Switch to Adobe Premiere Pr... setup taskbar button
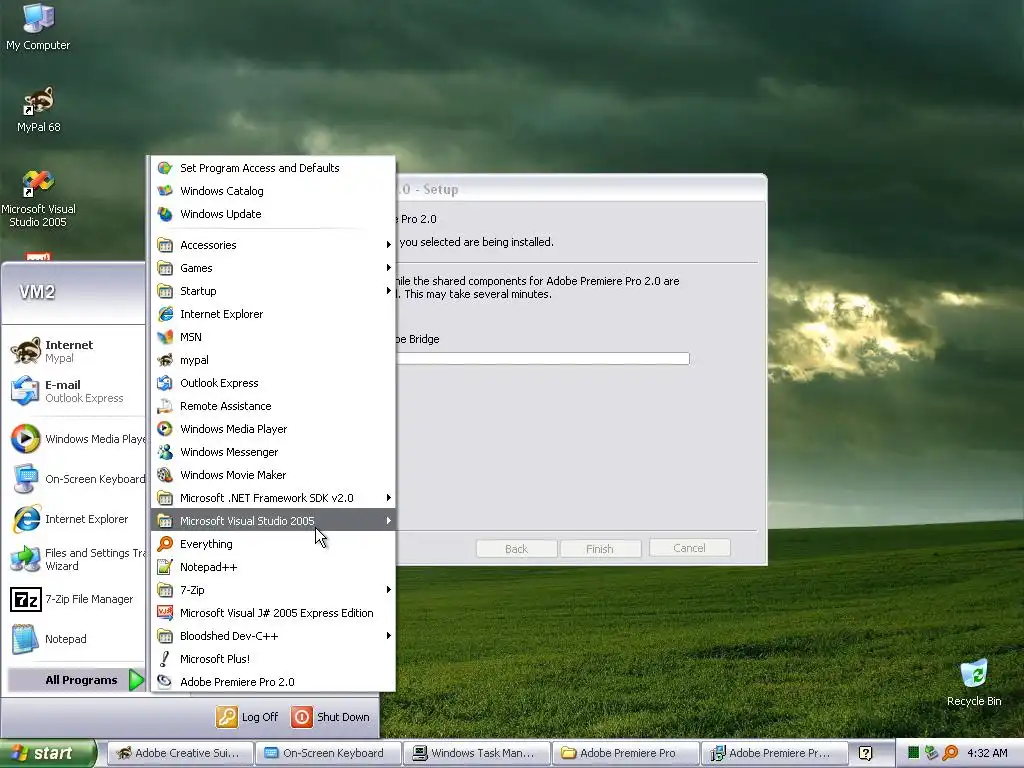 773,753
